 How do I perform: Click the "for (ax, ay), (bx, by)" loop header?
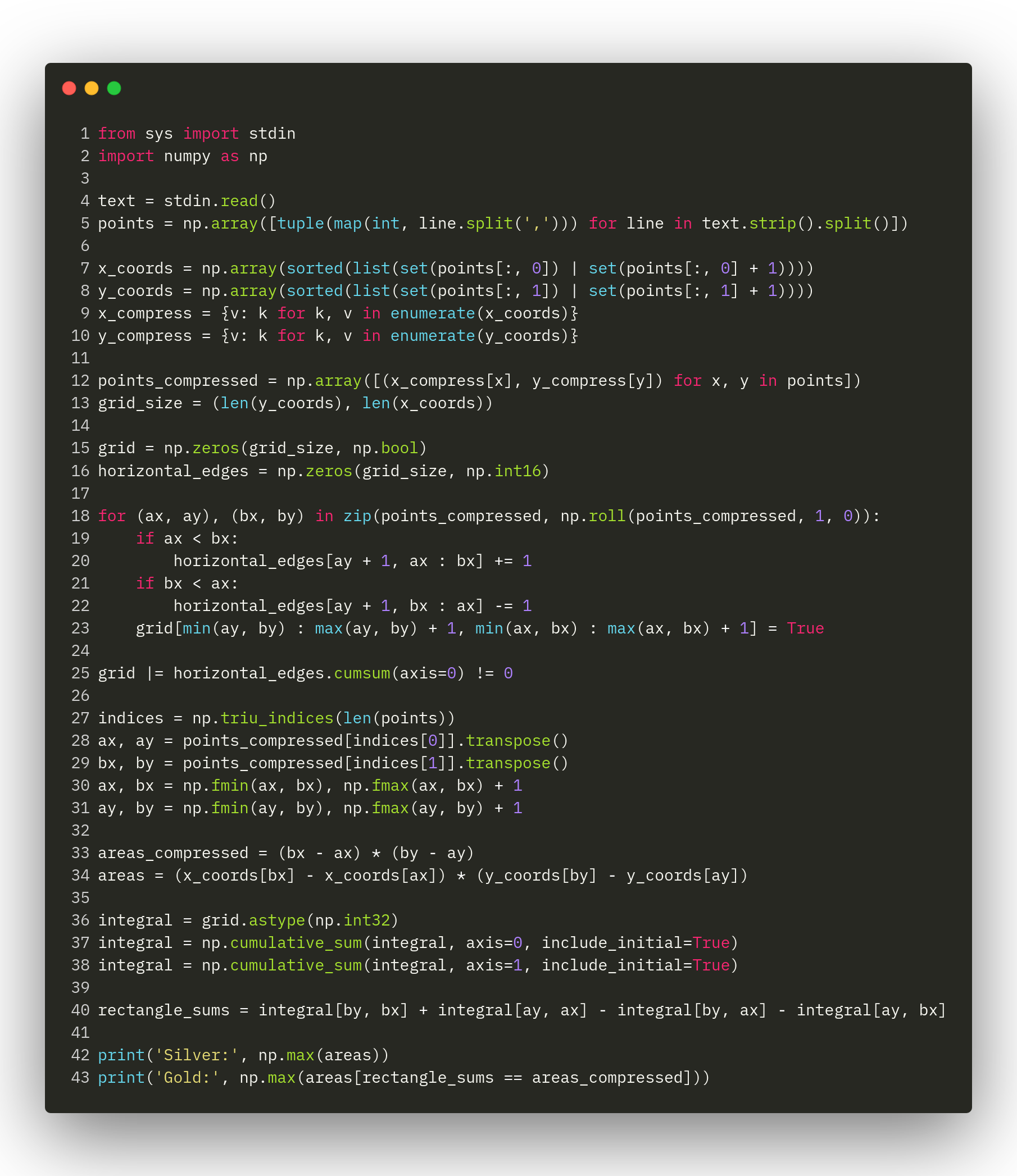click(489, 516)
